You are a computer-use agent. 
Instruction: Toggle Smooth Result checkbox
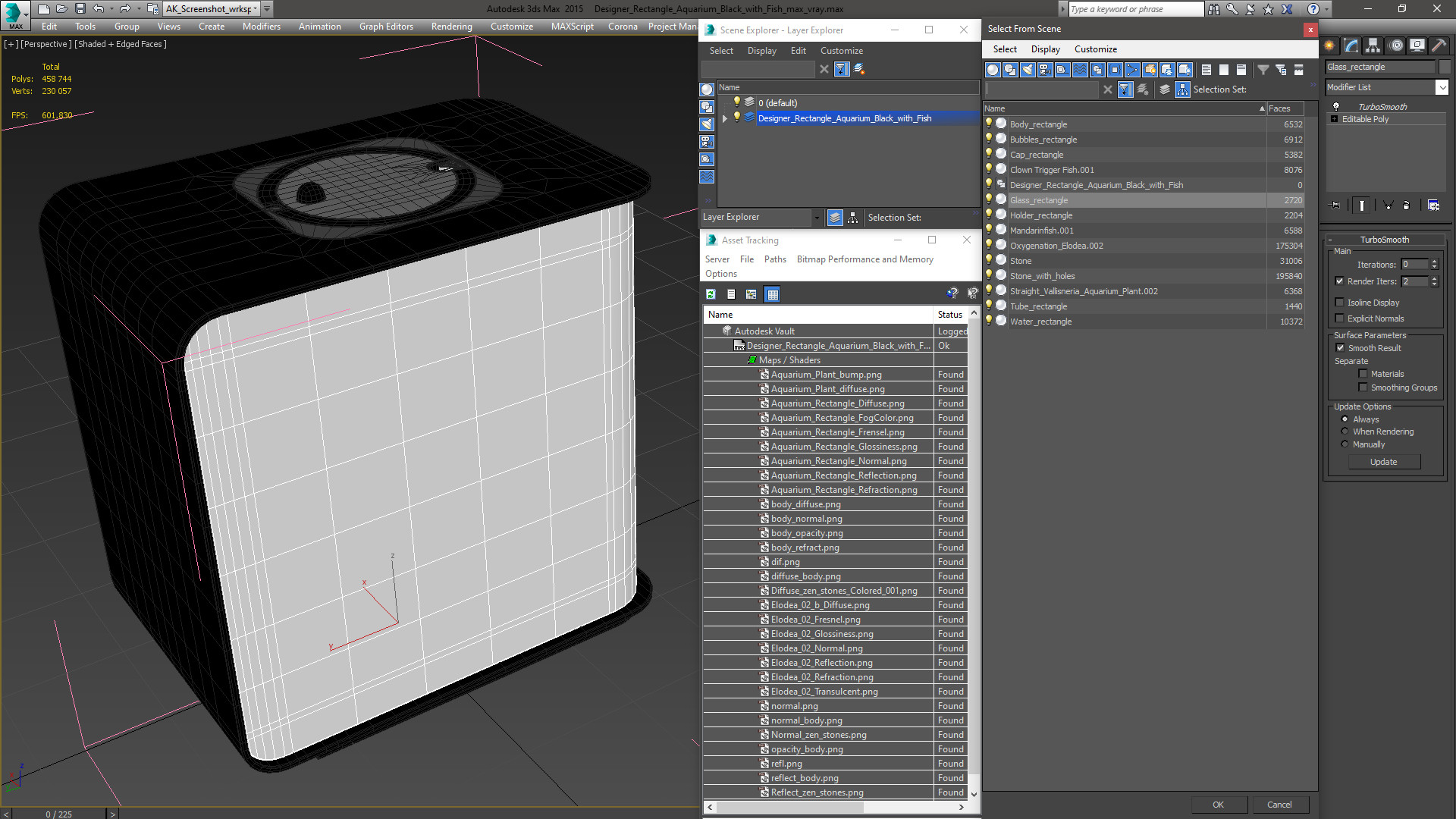1340,348
